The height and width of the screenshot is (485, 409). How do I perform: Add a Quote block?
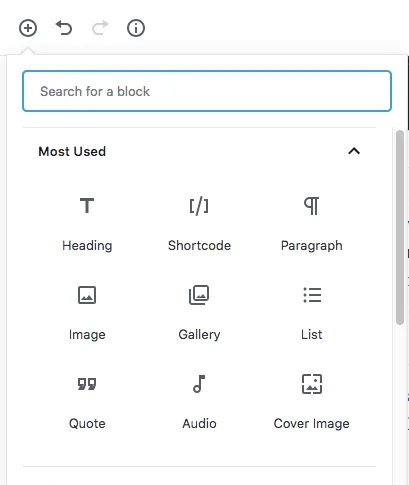pyautogui.click(x=87, y=402)
